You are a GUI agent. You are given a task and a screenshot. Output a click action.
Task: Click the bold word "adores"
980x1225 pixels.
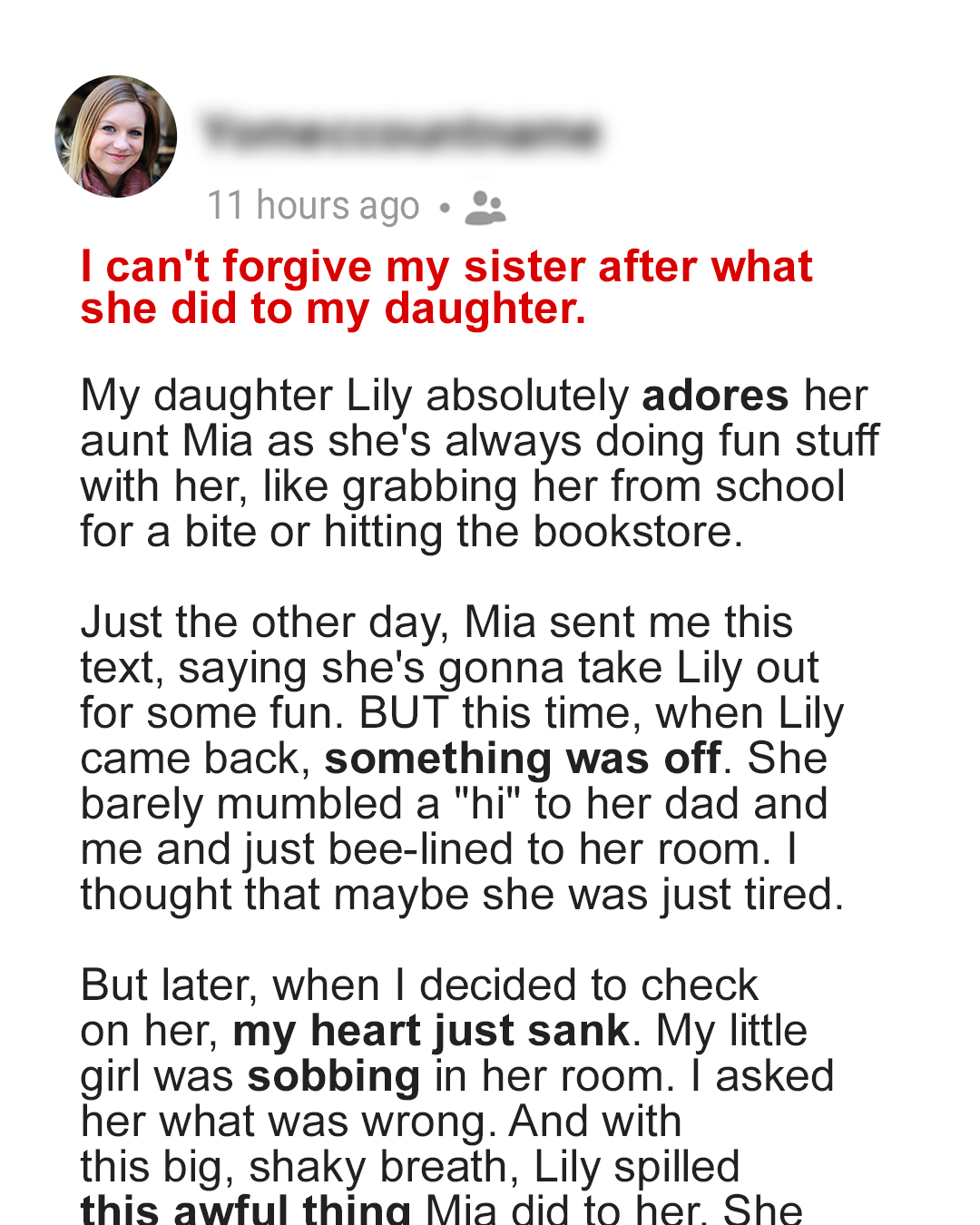715,396
